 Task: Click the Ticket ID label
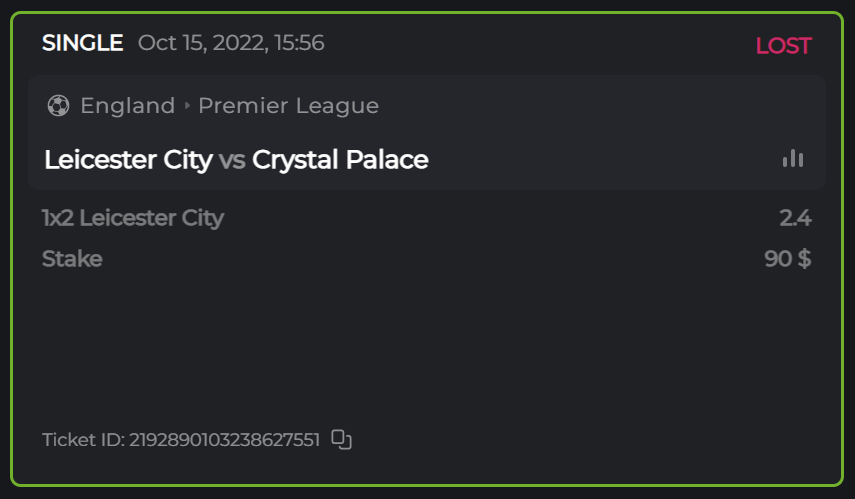pos(83,439)
